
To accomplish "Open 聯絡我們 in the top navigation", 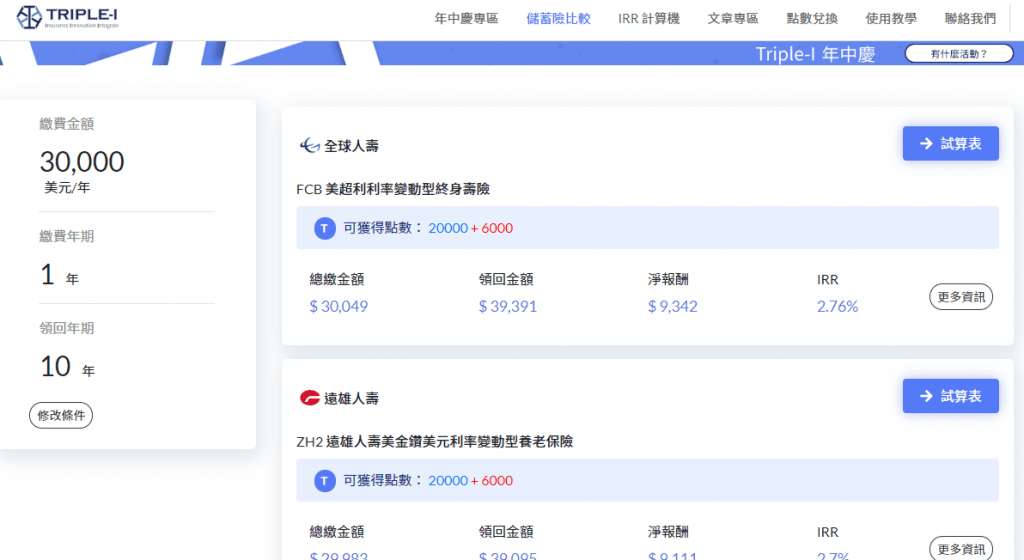I will 970,19.
